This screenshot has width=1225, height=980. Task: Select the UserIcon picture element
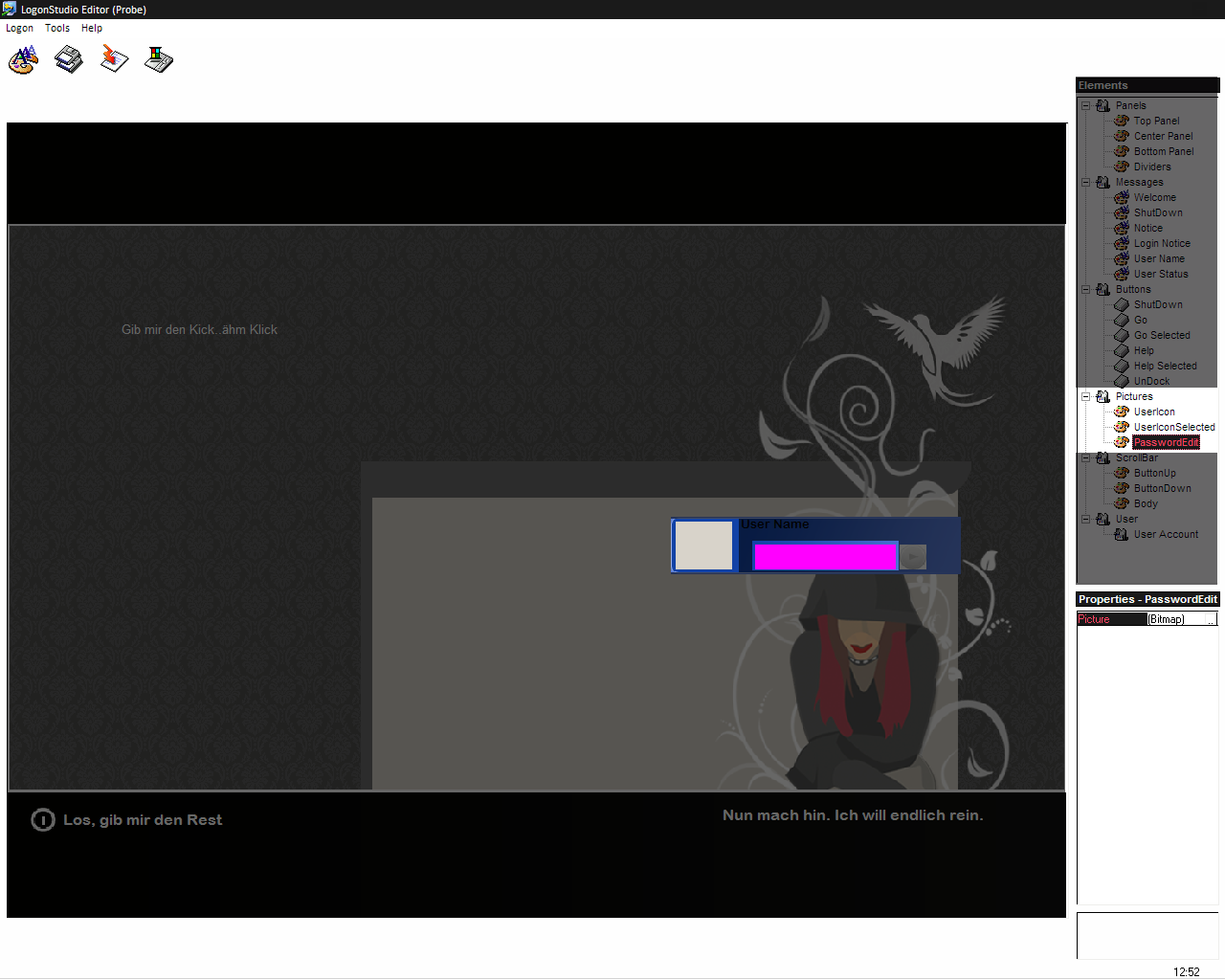pos(1154,412)
